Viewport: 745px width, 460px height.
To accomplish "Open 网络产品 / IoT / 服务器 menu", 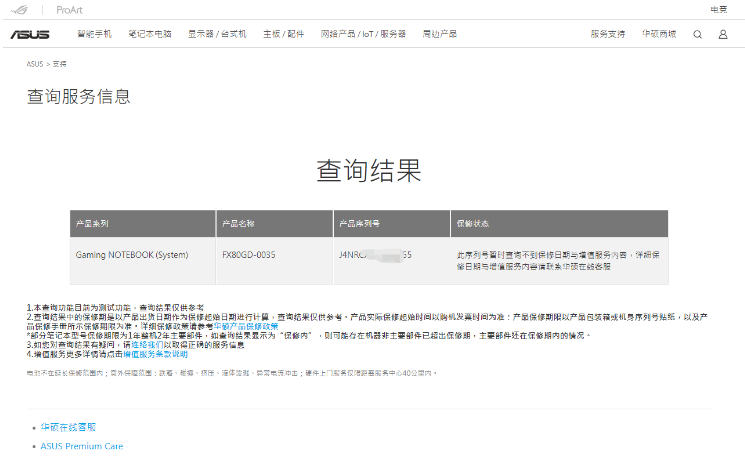I will (363, 34).
